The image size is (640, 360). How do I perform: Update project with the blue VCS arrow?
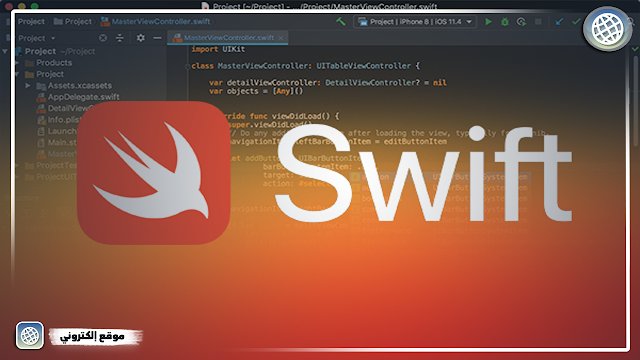[559, 21]
